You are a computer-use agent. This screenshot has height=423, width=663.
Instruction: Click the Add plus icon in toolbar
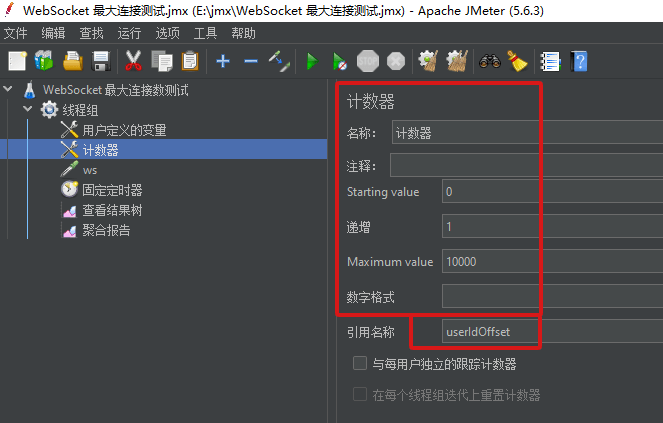click(223, 61)
